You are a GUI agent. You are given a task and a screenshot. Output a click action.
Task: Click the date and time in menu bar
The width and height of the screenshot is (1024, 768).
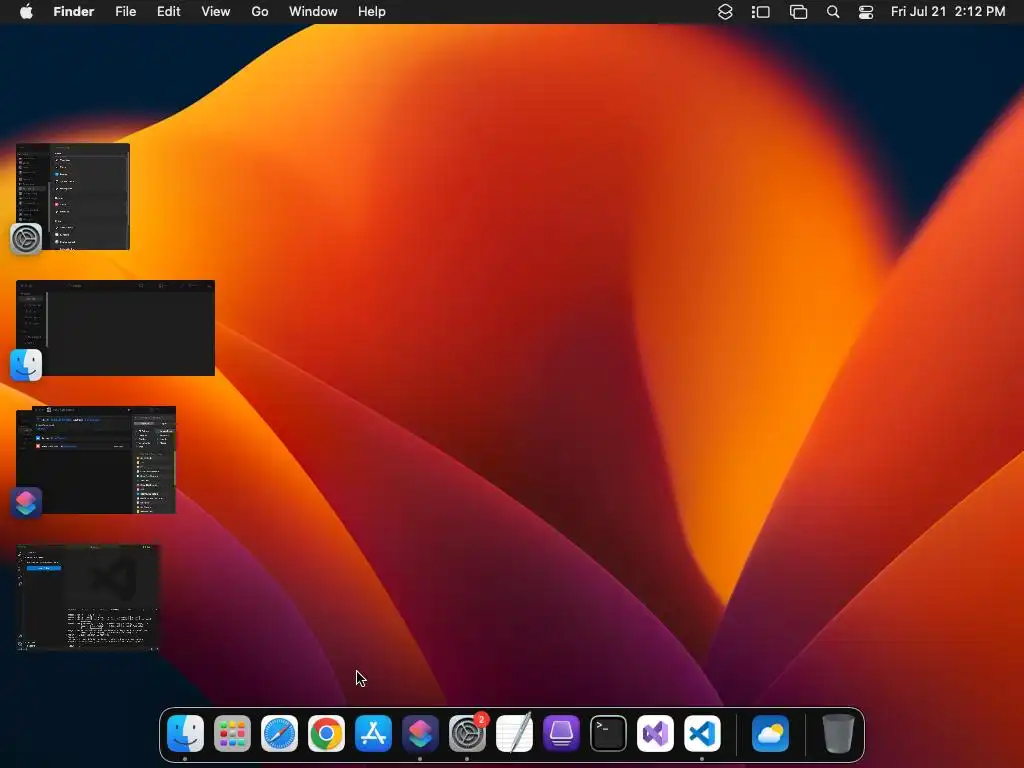(x=948, y=12)
